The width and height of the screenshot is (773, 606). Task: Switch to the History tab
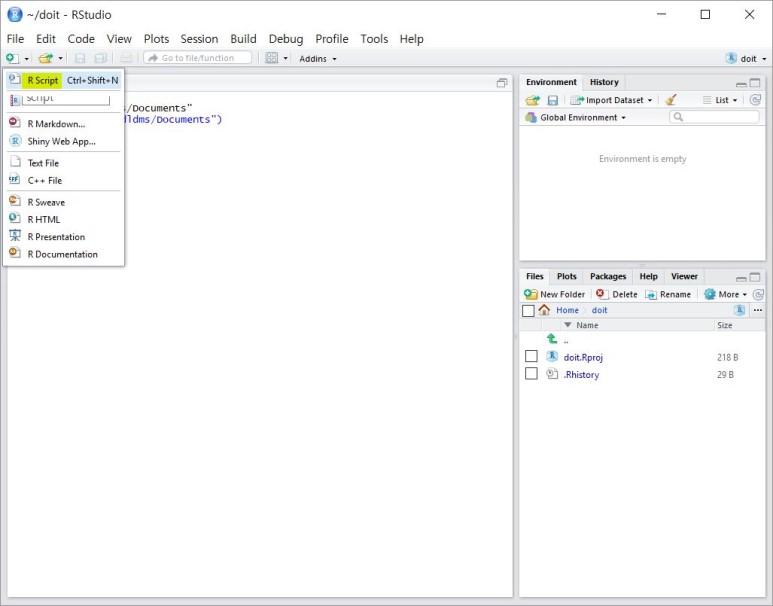click(x=604, y=82)
